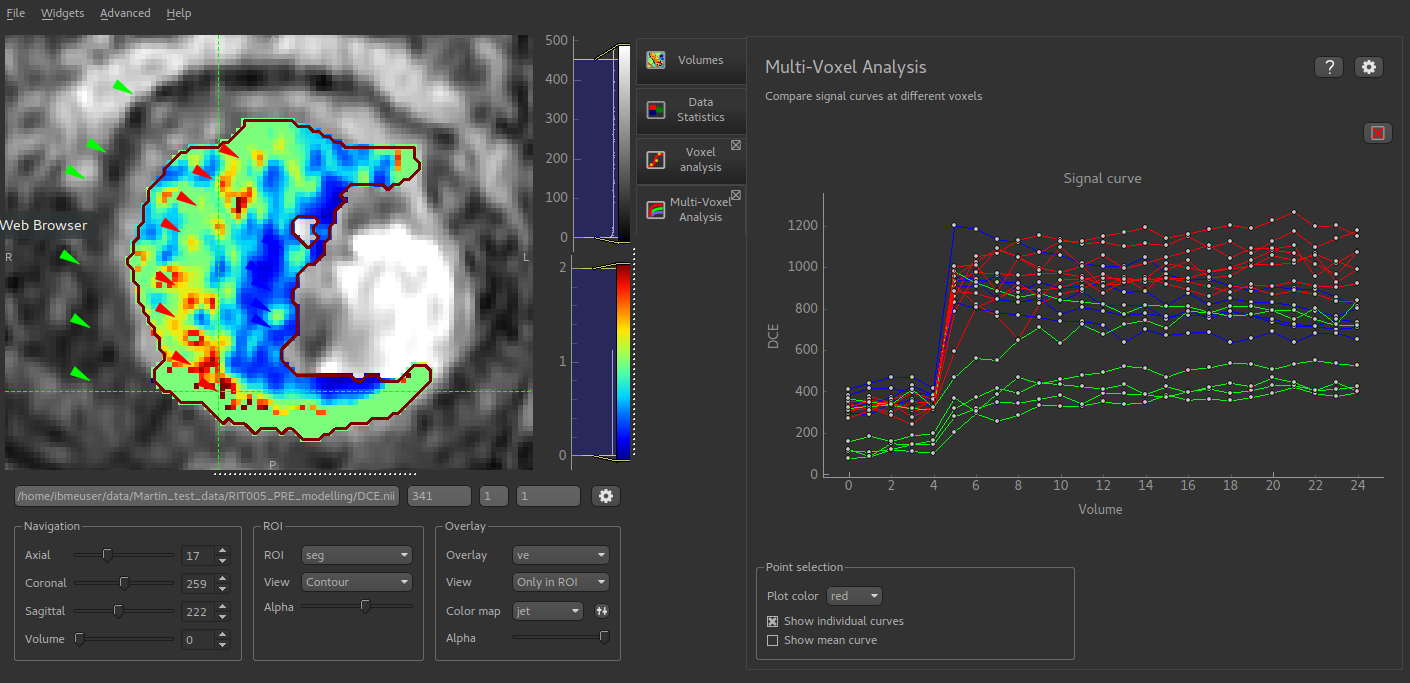1410x683 pixels.
Task: Select the Multi-Voxel Analysis widget icon
Action: pos(656,209)
